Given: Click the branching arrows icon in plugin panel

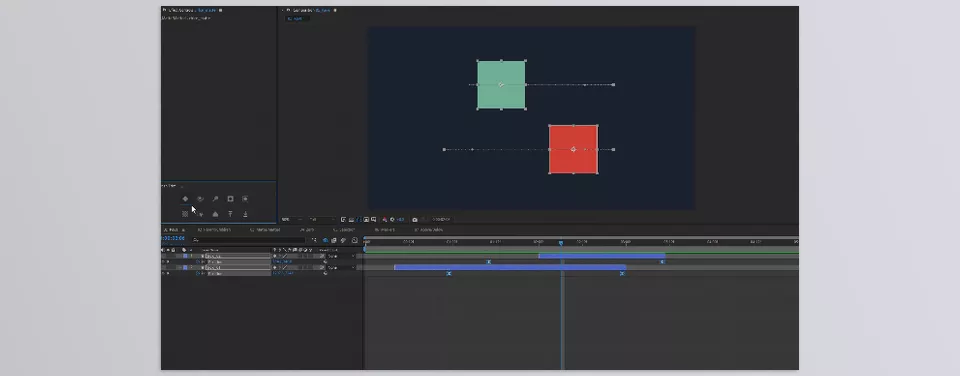Looking at the screenshot, I should click(x=200, y=214).
